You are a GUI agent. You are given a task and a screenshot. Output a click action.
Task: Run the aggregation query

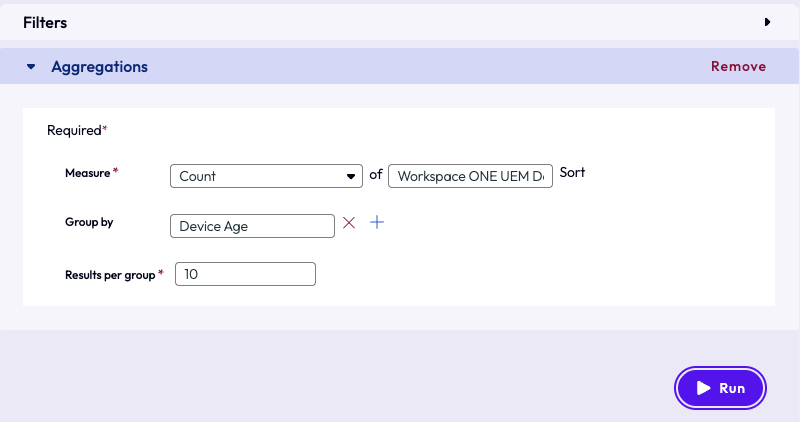tap(720, 388)
